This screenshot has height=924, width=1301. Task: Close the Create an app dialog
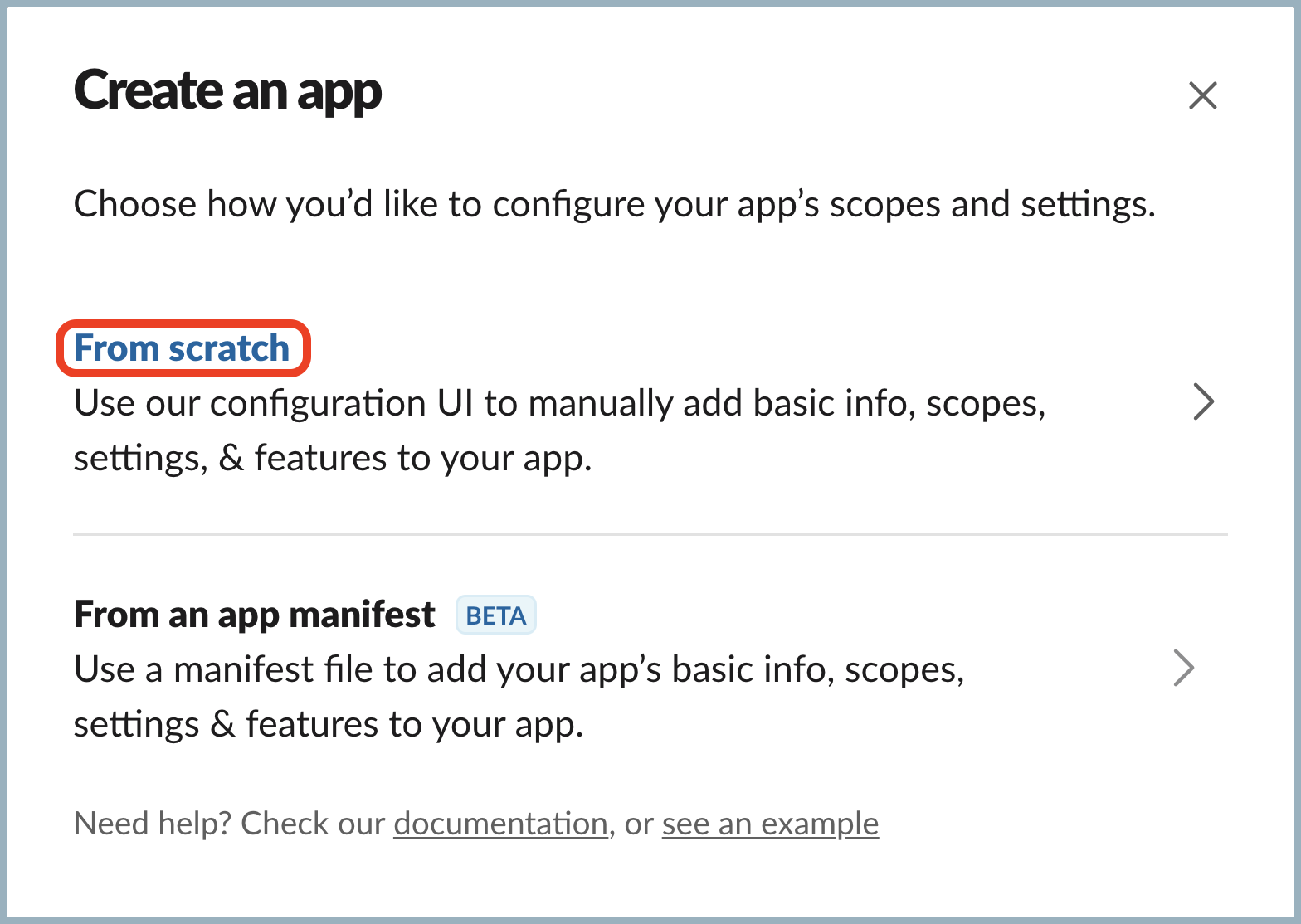coord(1202,95)
